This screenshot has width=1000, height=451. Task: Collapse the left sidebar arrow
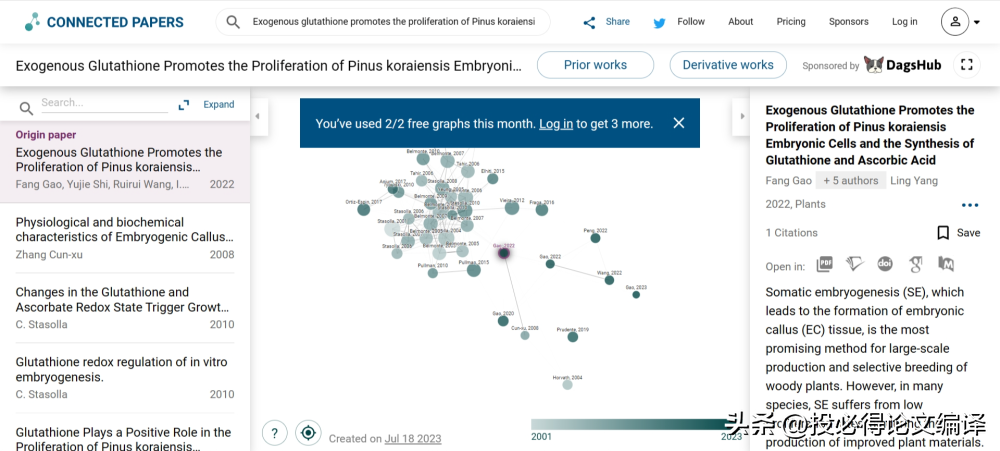(257, 116)
